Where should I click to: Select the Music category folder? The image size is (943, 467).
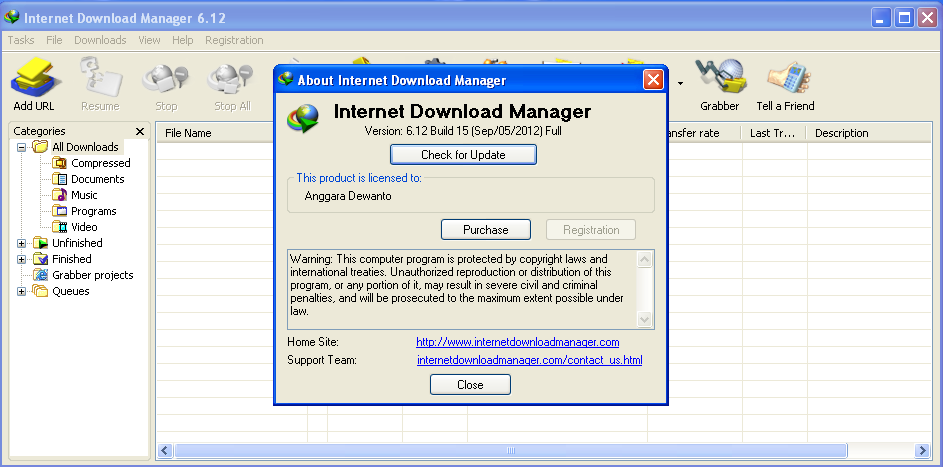(x=75, y=195)
